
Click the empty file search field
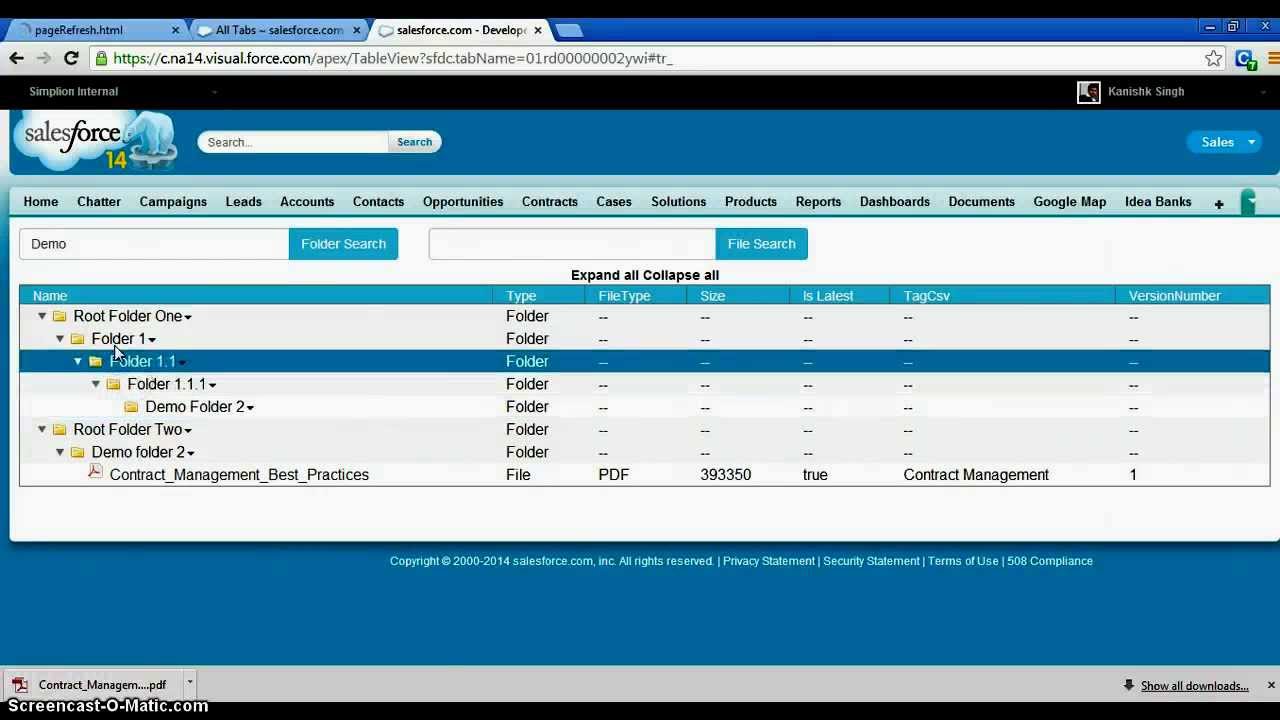click(572, 244)
